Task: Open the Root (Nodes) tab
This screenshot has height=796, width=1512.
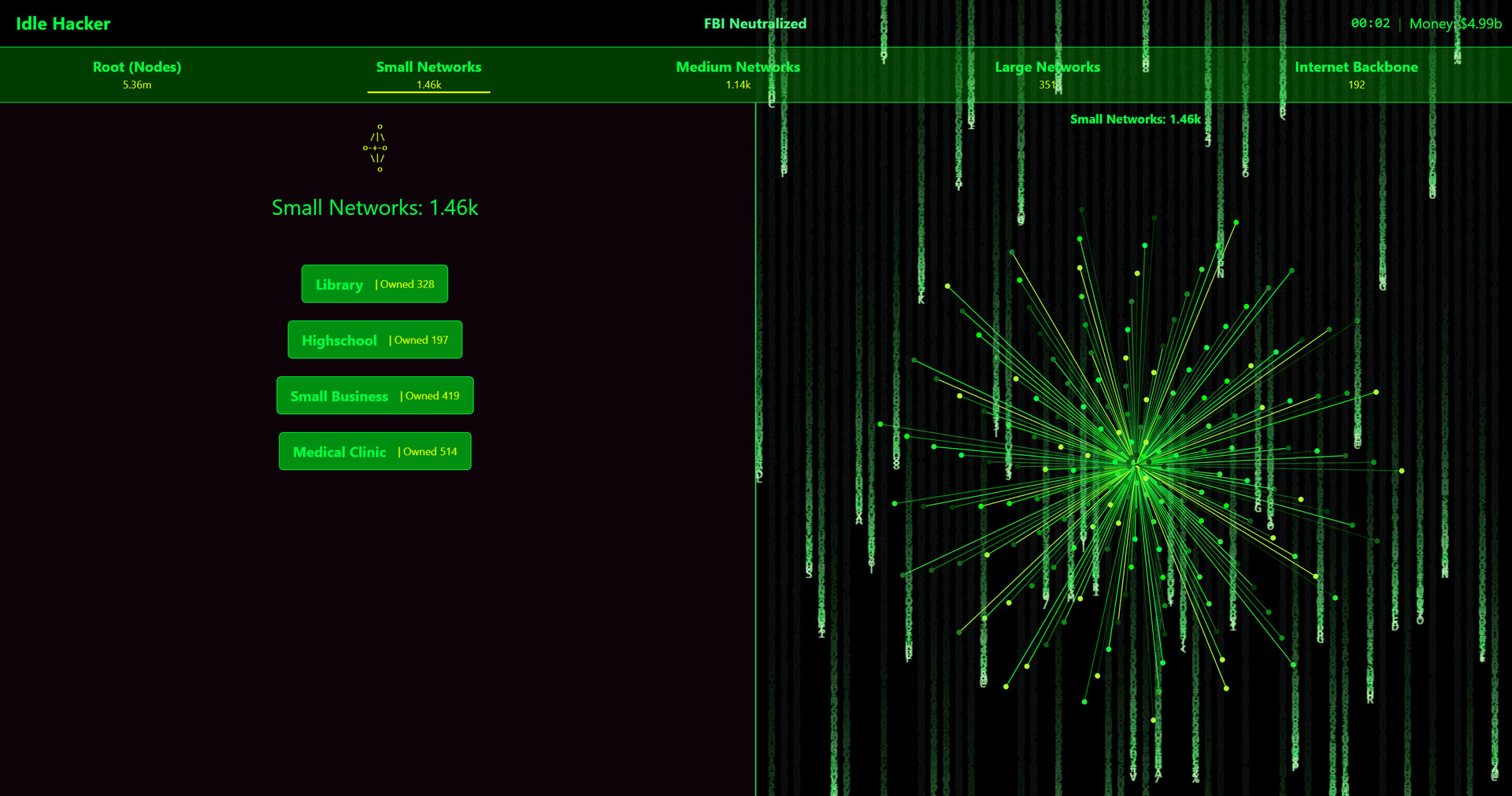Action: tap(137, 74)
